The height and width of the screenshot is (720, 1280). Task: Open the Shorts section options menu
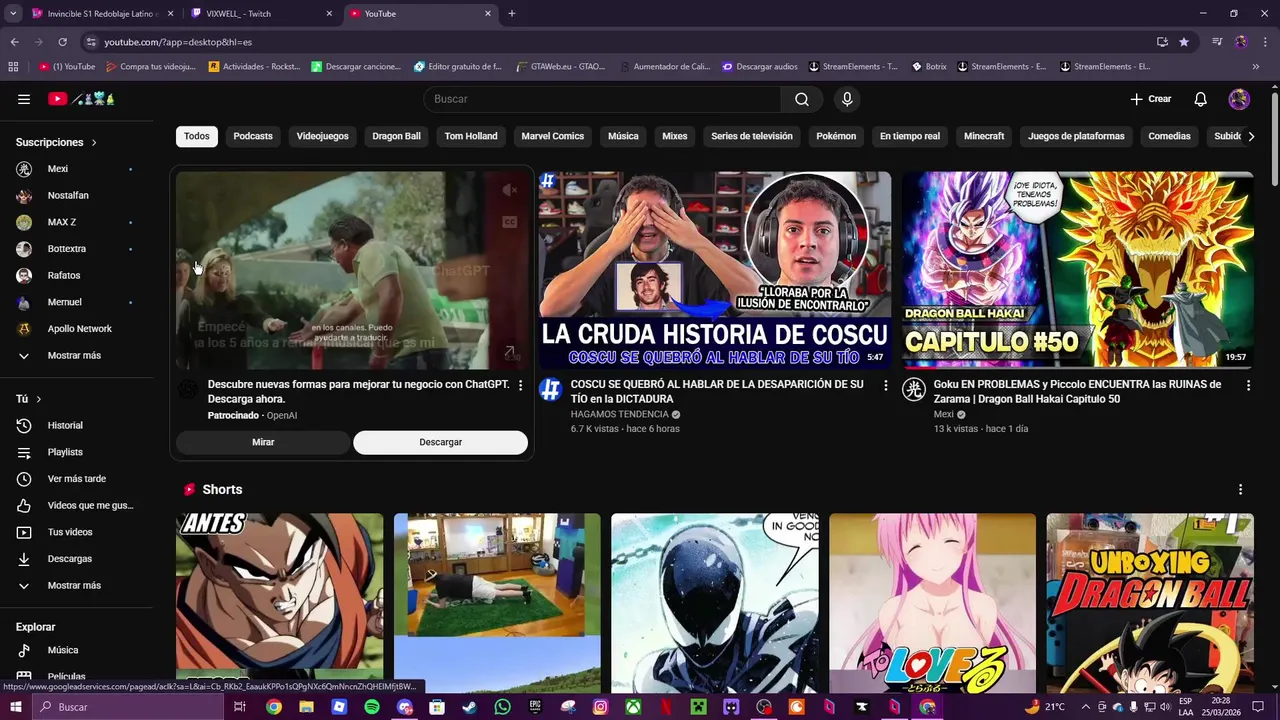pos(1240,490)
